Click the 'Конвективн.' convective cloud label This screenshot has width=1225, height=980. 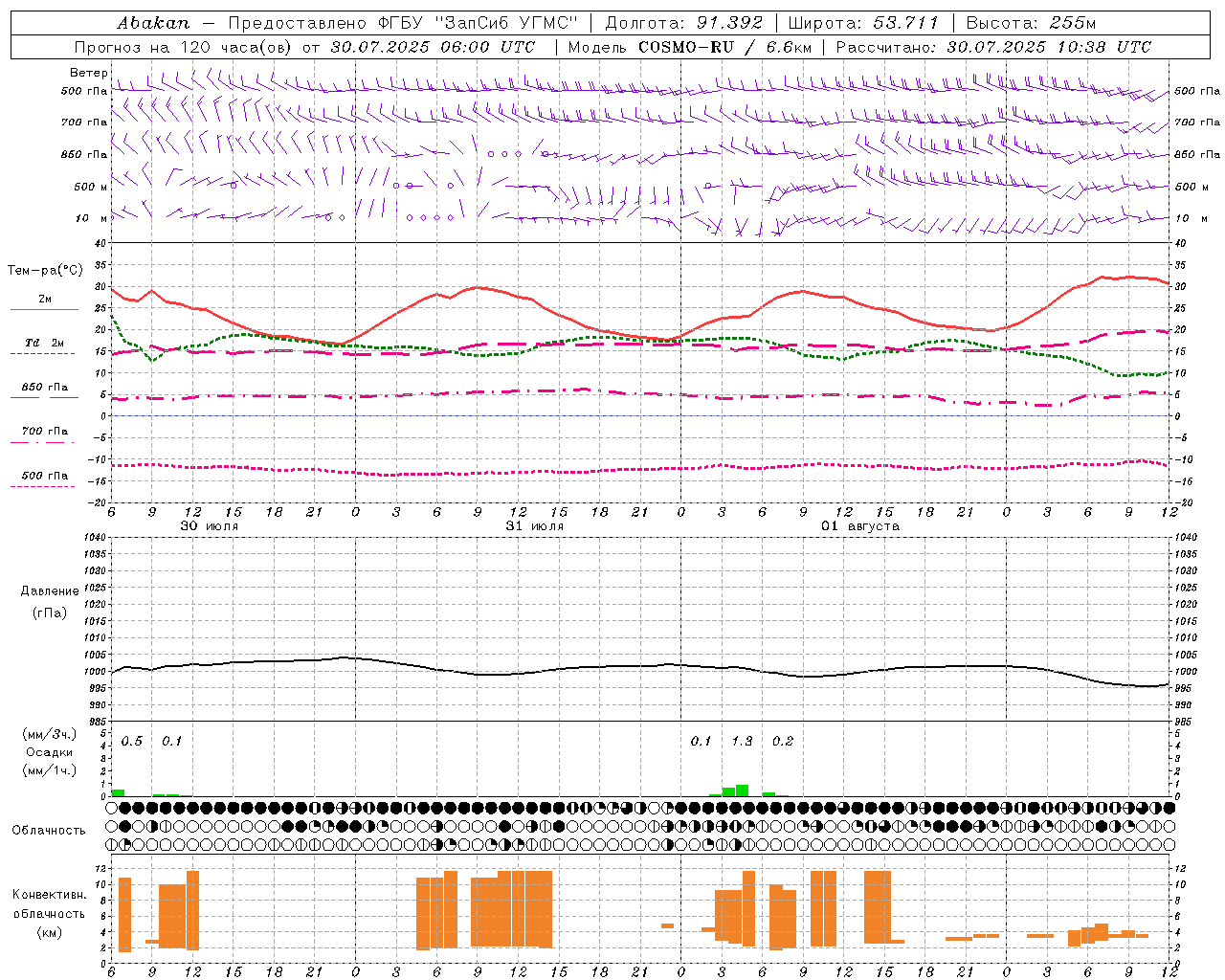point(49,895)
